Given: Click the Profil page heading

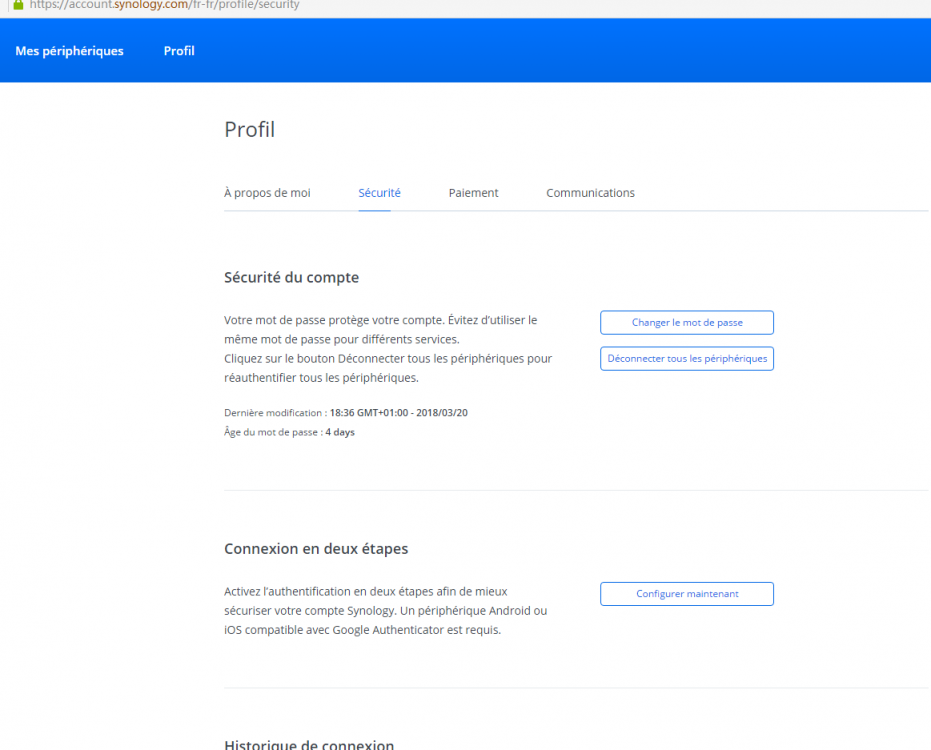Looking at the screenshot, I should click(249, 129).
